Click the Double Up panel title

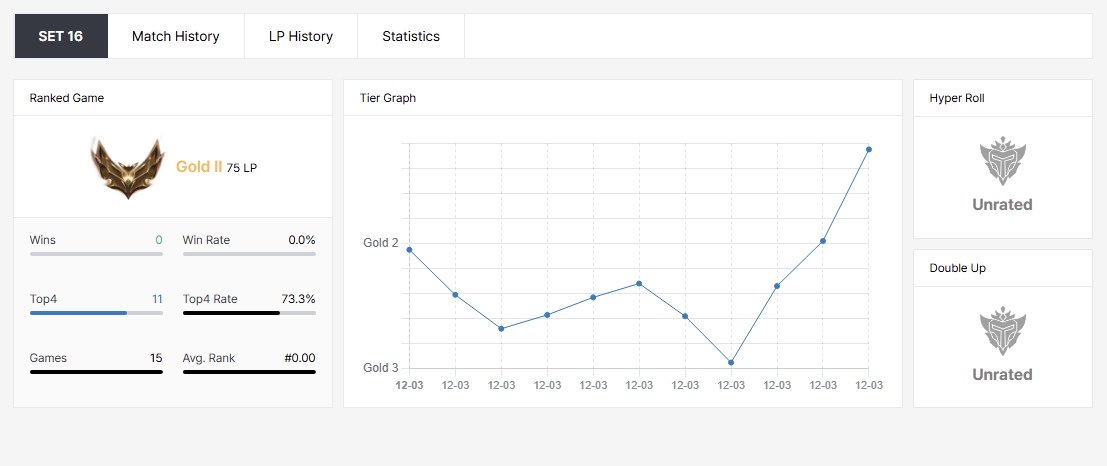pyautogui.click(x=957, y=268)
